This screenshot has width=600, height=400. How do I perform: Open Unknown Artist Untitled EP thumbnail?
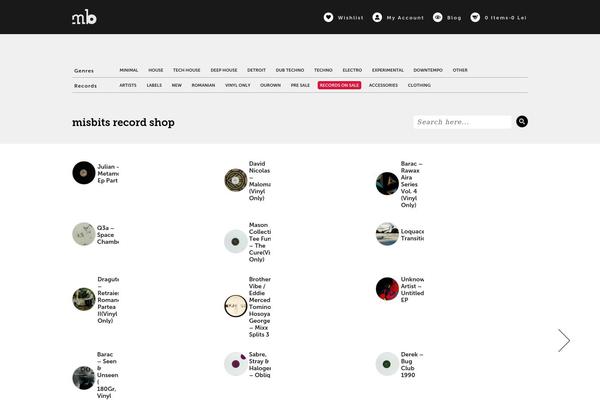(387, 289)
